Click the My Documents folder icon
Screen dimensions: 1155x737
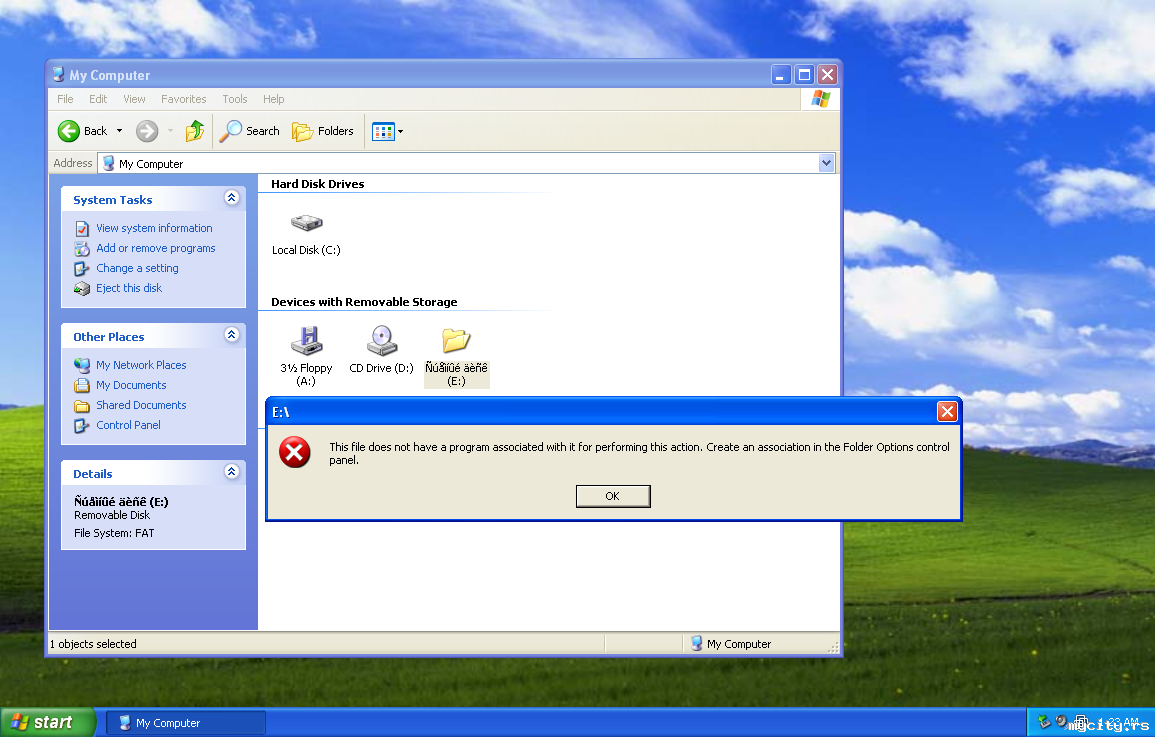pos(82,385)
